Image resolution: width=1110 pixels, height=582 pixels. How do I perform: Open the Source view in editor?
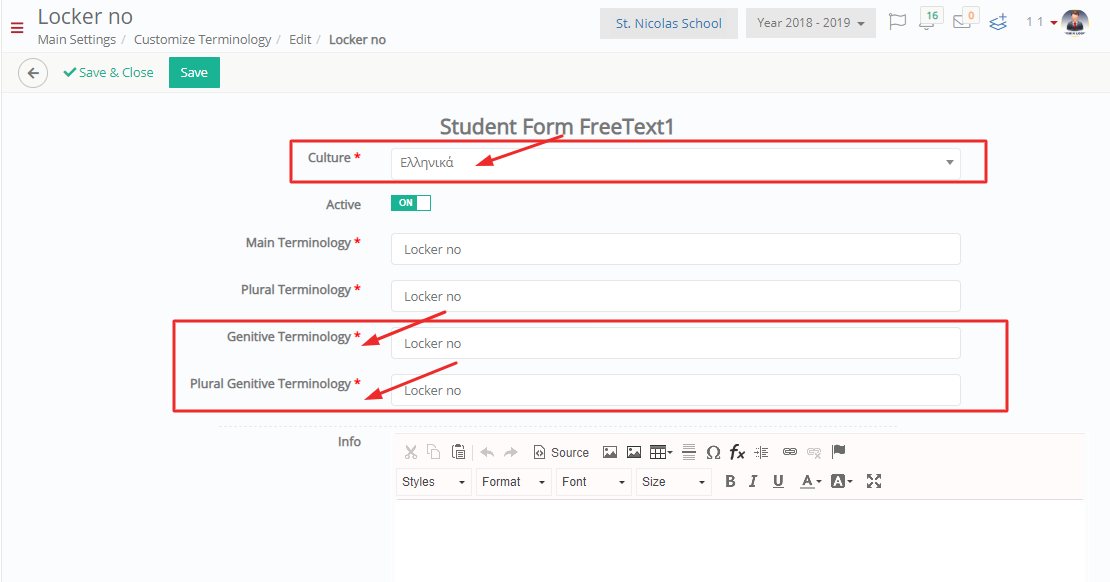pyautogui.click(x=561, y=452)
